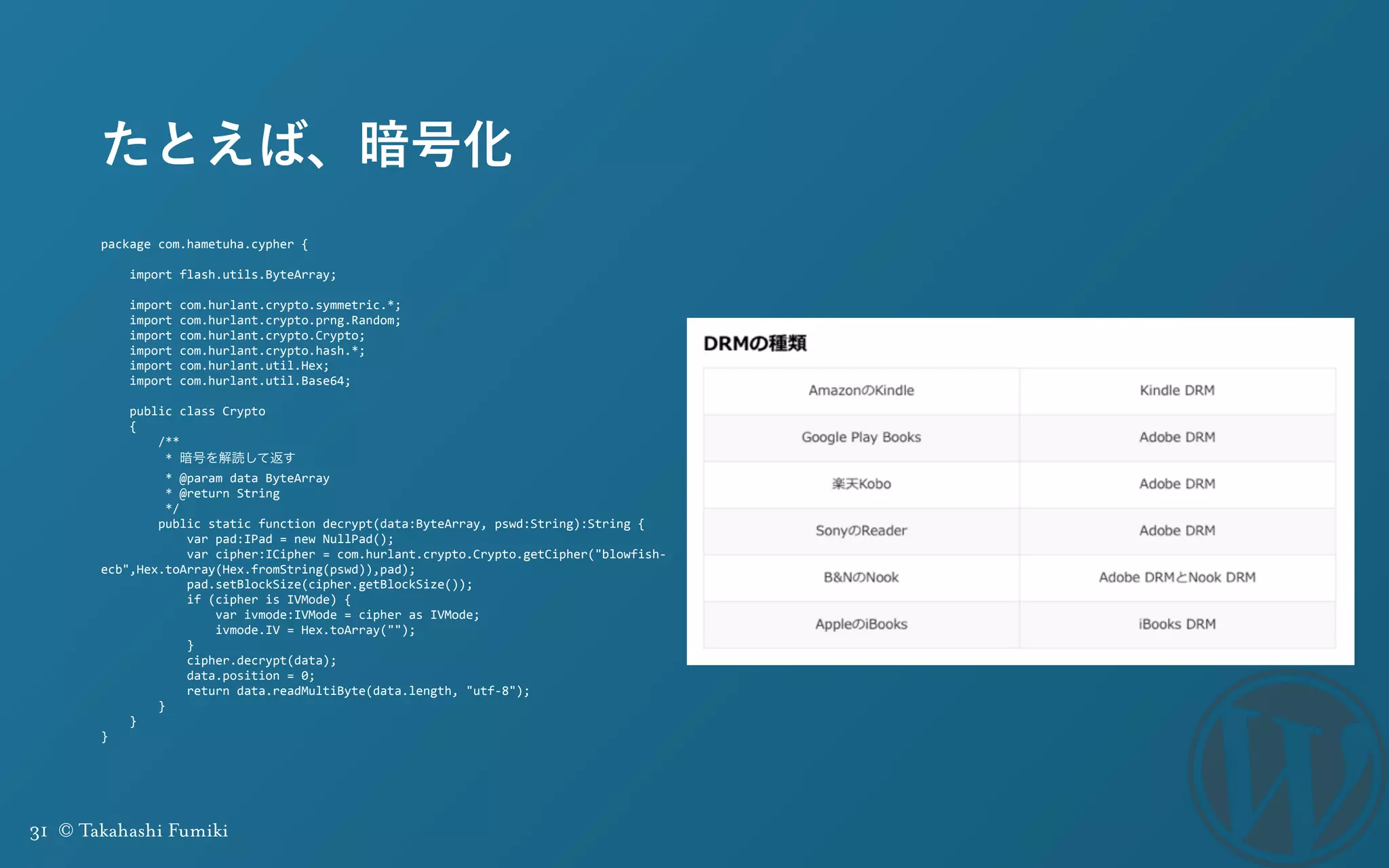Image resolution: width=1389 pixels, height=868 pixels.
Task: Click 'import com.hurlant.crypto.Crypto;' line
Action: [247, 336]
